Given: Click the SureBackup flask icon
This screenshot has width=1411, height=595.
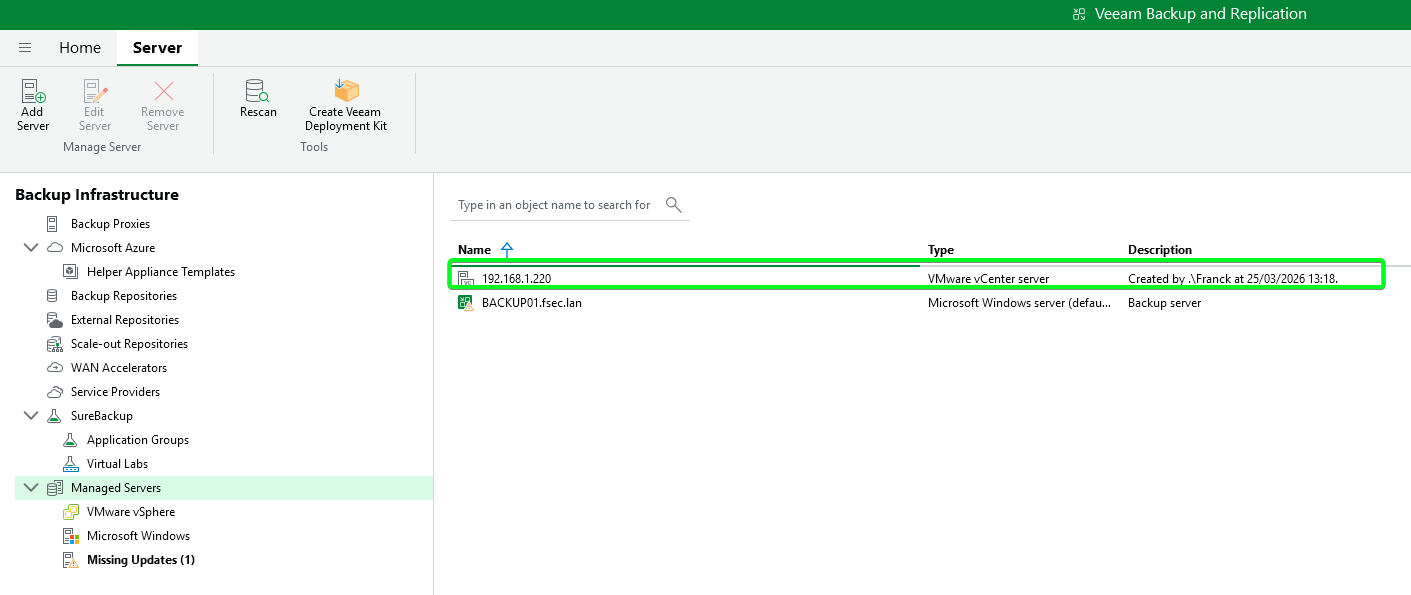Looking at the screenshot, I should [x=54, y=416].
